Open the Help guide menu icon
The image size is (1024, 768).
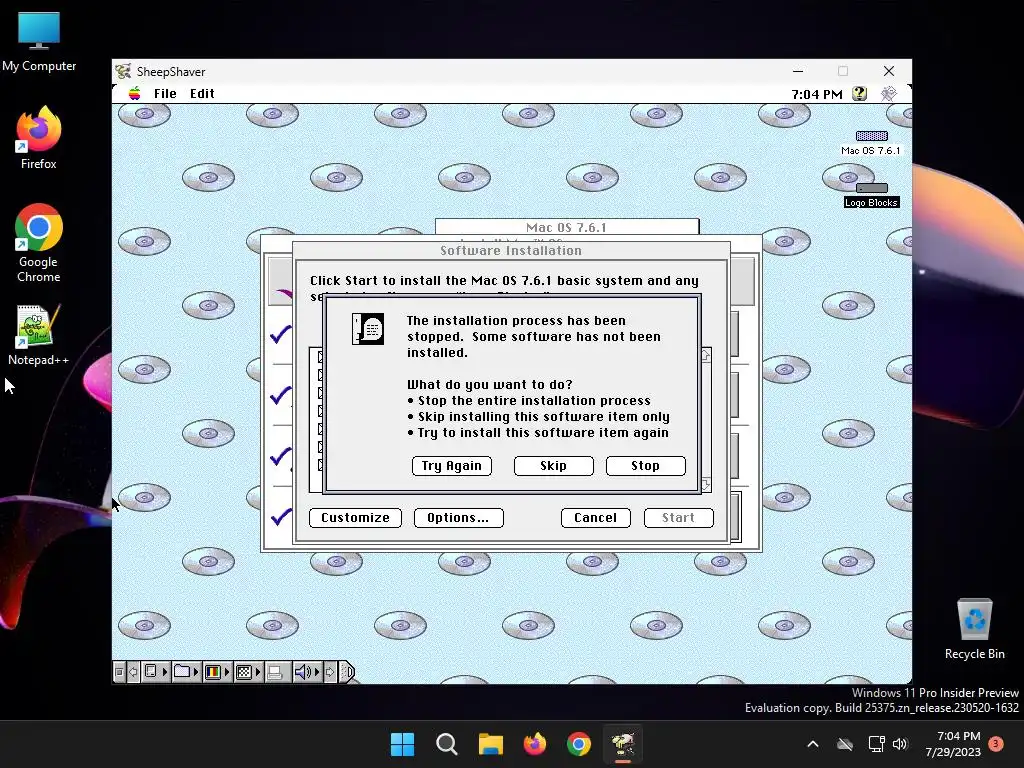[x=859, y=94]
